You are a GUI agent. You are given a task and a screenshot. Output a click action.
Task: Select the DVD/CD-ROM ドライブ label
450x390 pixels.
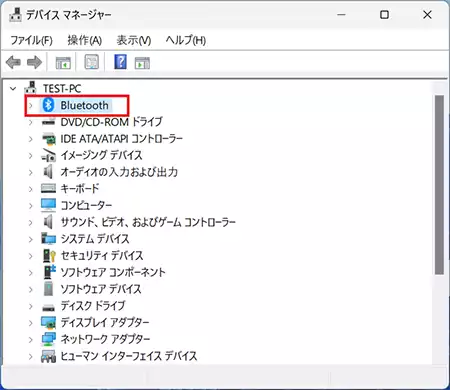pyautogui.click(x=111, y=122)
